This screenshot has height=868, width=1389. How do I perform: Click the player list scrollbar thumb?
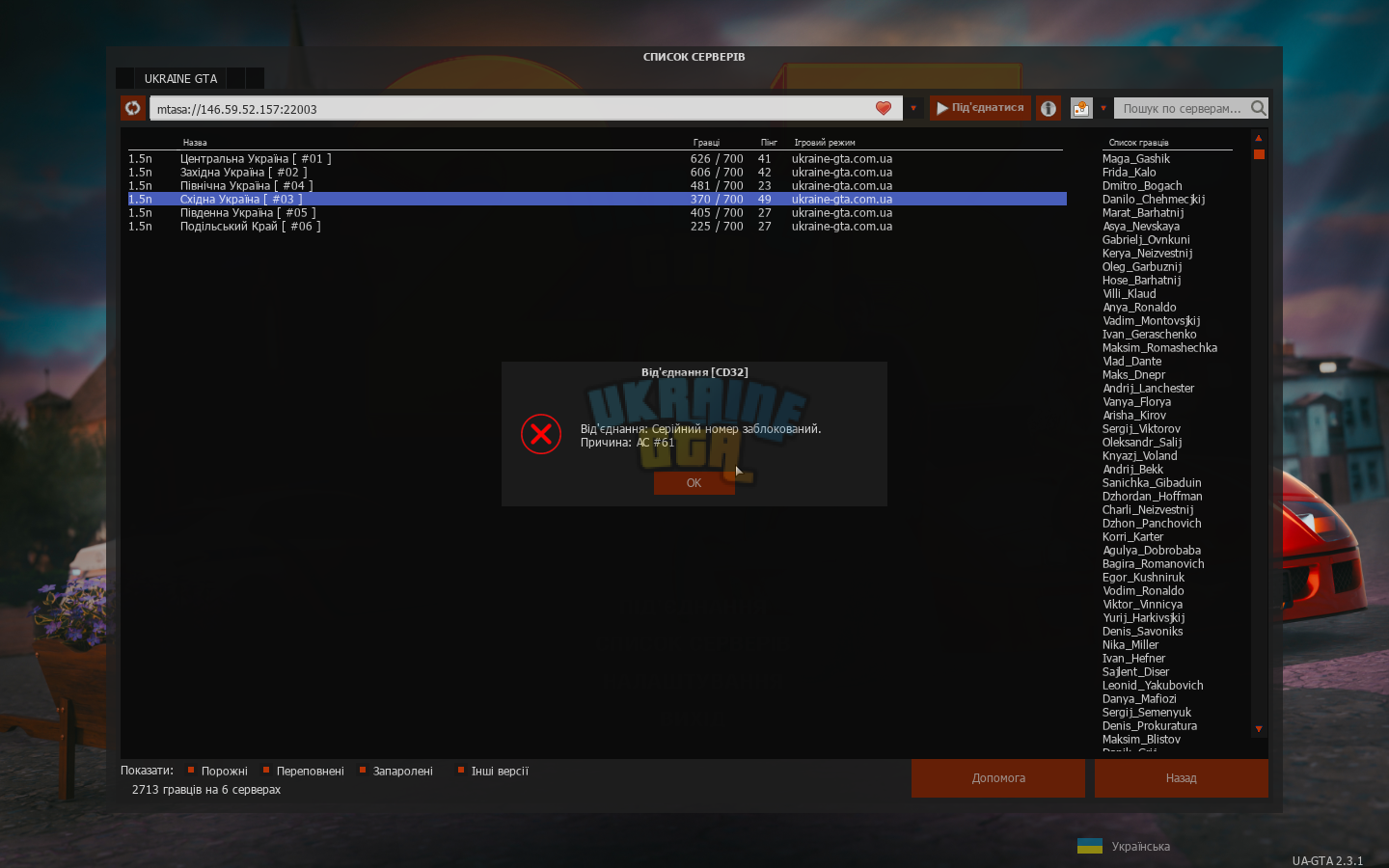pos(1258,154)
